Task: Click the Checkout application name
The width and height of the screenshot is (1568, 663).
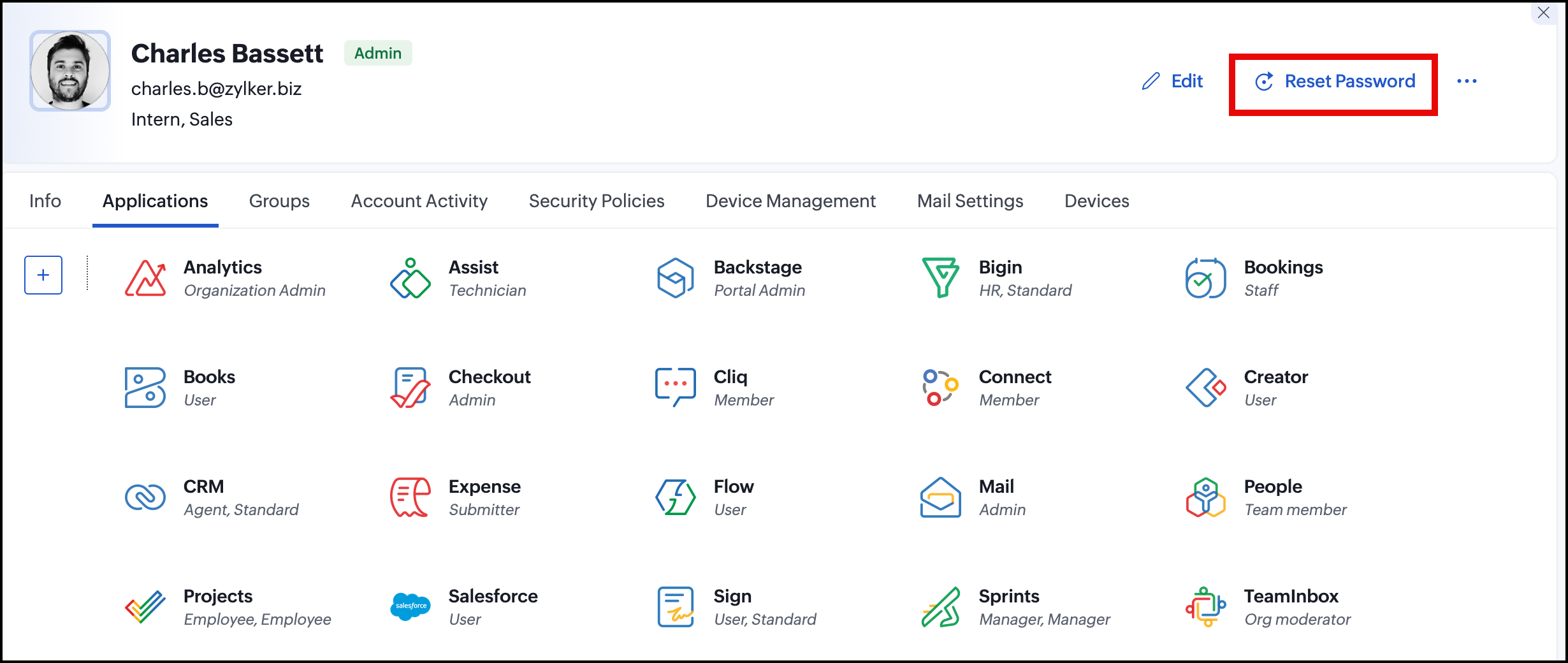Action: 490,377
